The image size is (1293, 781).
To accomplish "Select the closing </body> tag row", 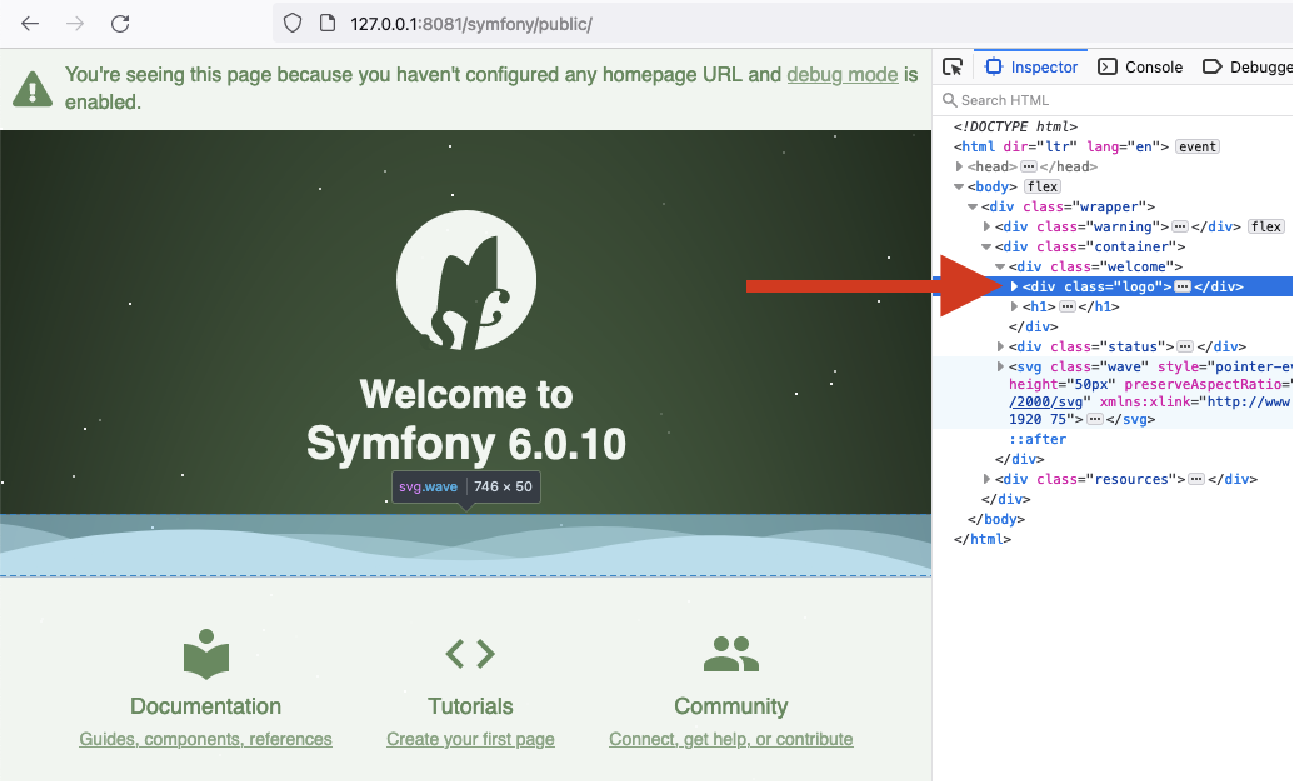I will [x=1112, y=519].
